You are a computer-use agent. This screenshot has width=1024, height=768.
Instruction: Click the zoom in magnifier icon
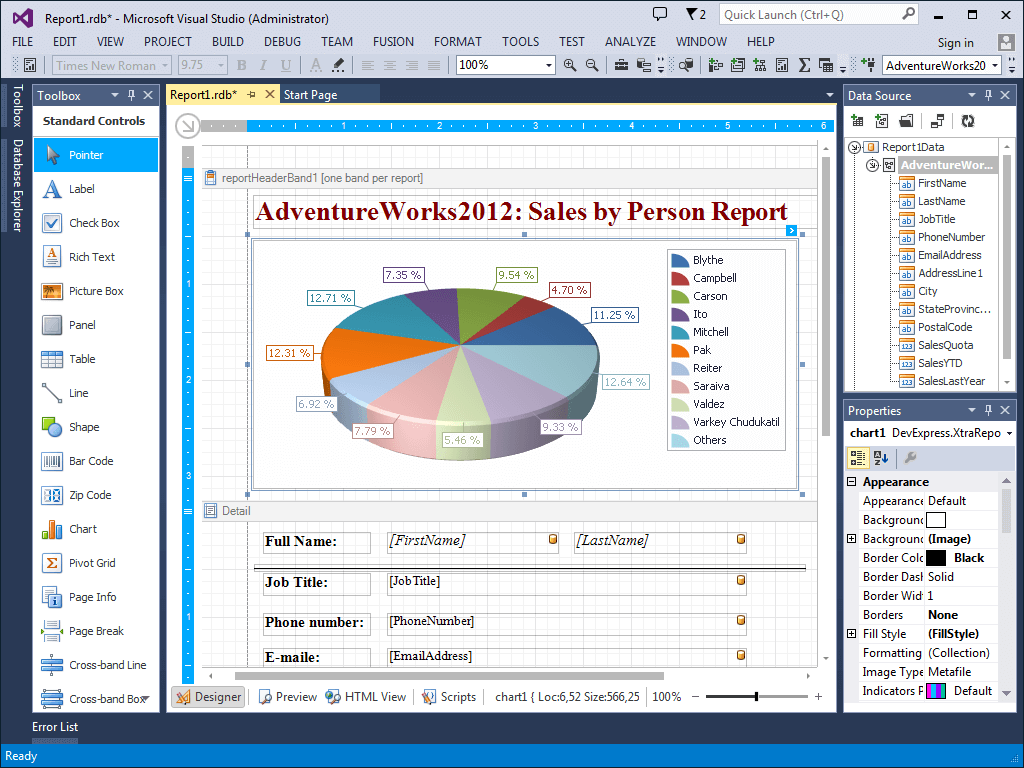click(x=569, y=65)
